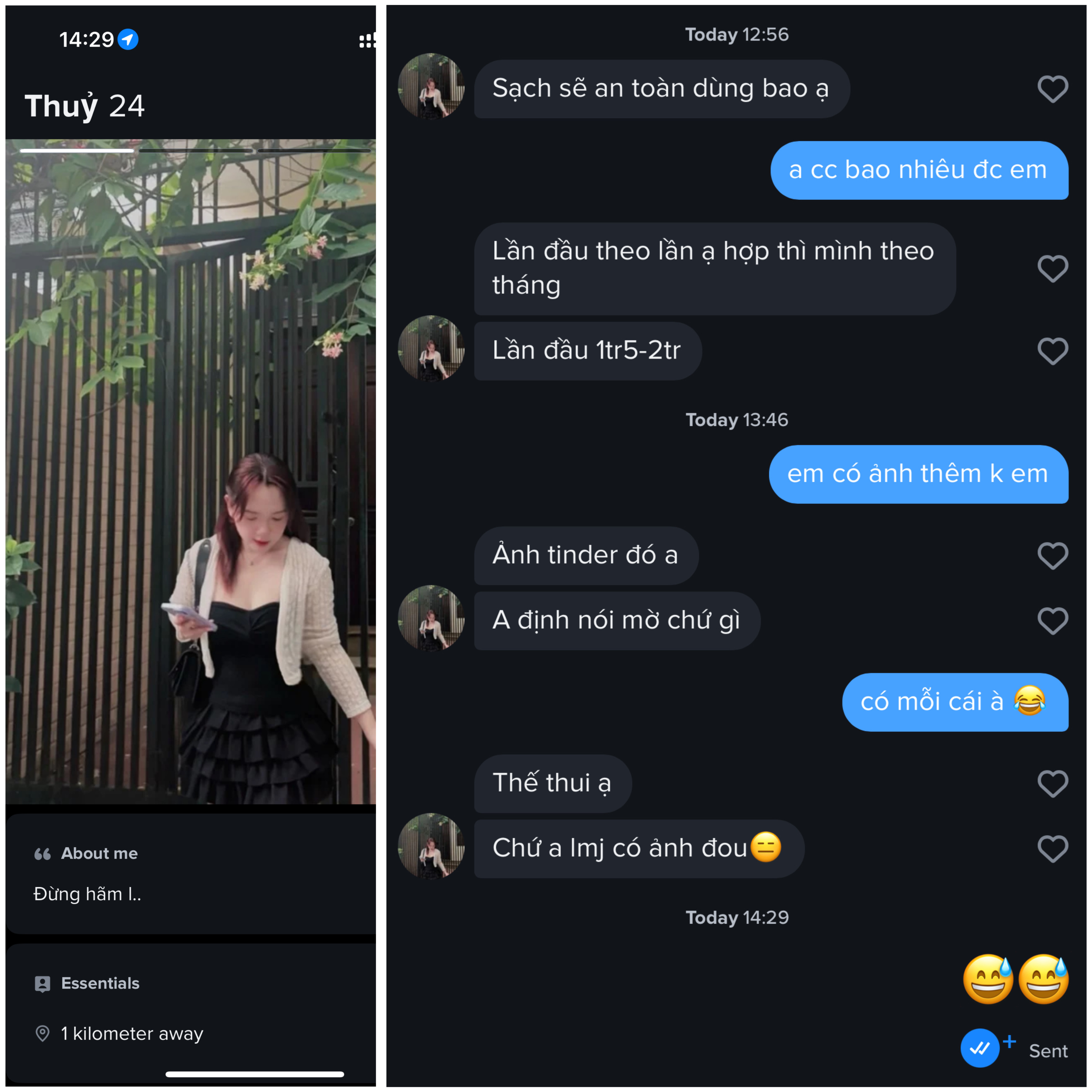Tap the quote icon beside About me
This screenshot has width=1092, height=1092.
42,853
